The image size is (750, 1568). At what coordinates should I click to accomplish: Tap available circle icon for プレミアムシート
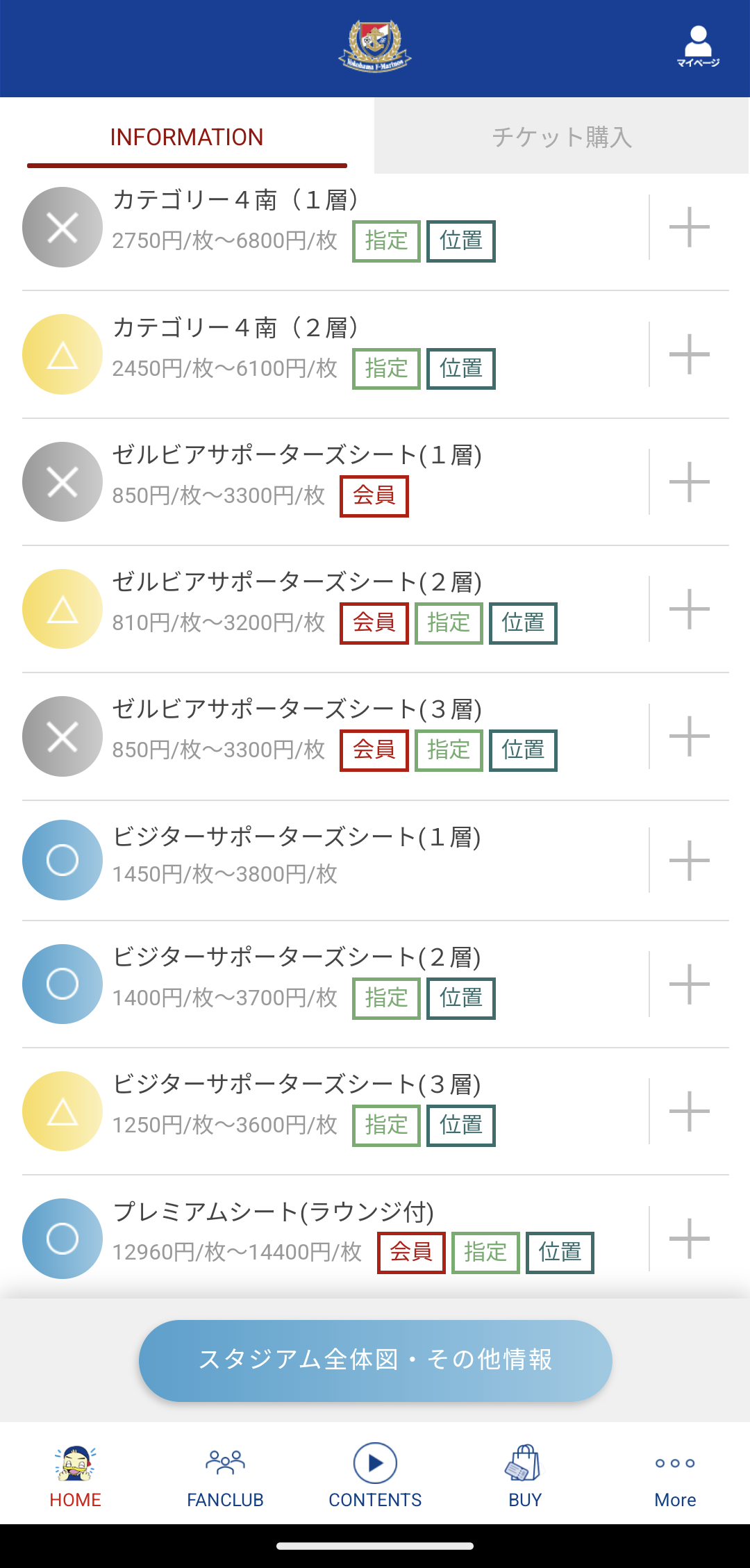62,1239
